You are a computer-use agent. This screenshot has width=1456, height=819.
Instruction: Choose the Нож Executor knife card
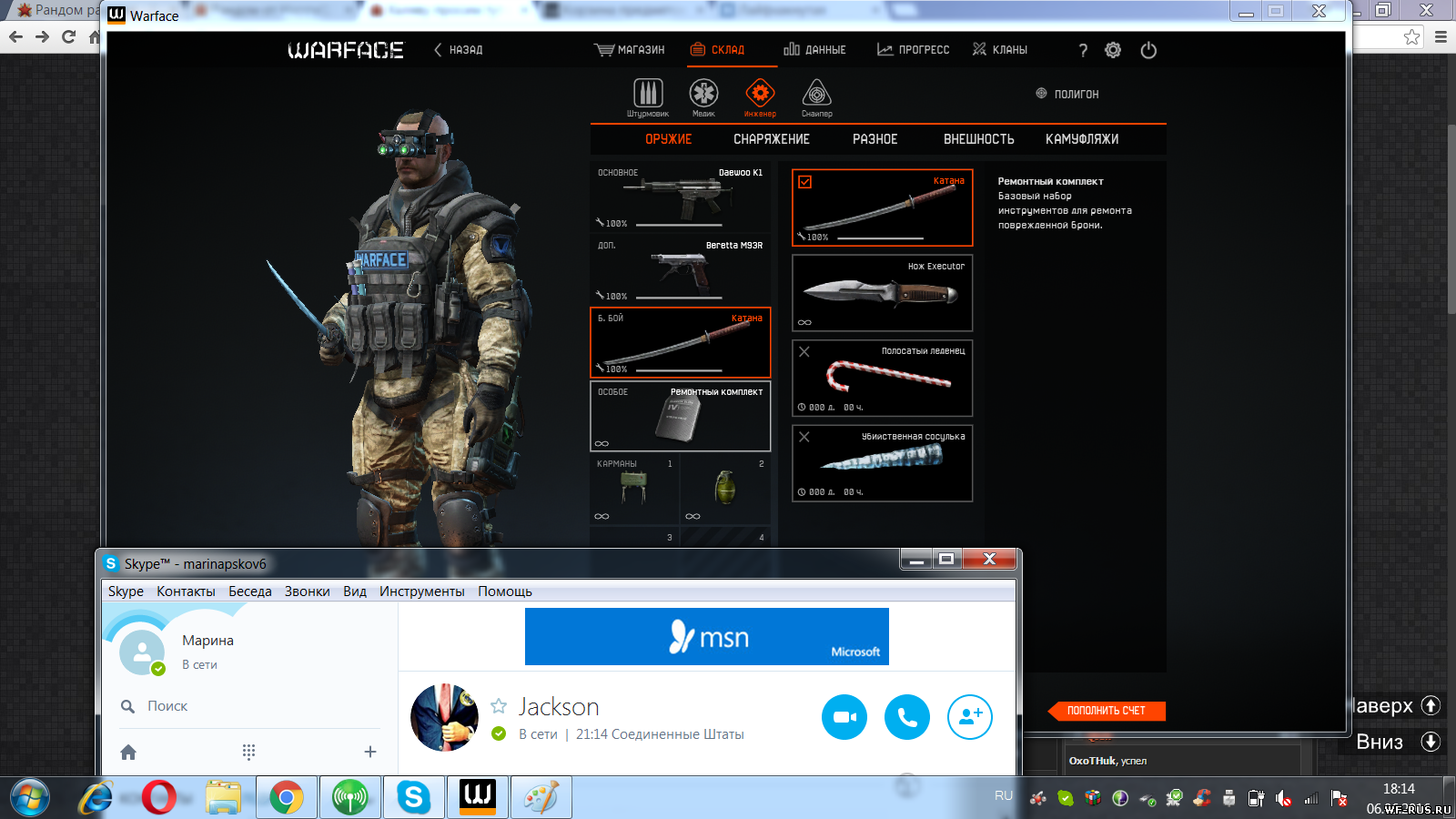coord(883,293)
